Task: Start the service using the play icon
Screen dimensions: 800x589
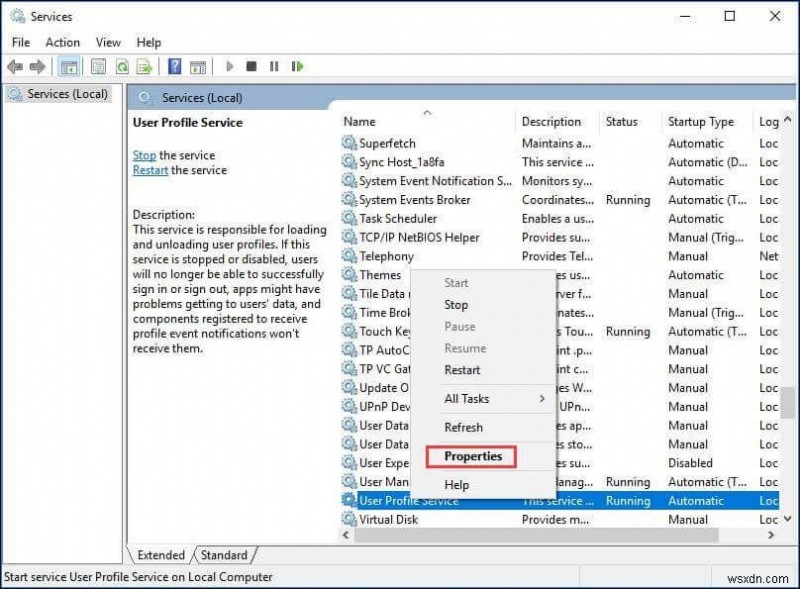Action: (x=228, y=66)
